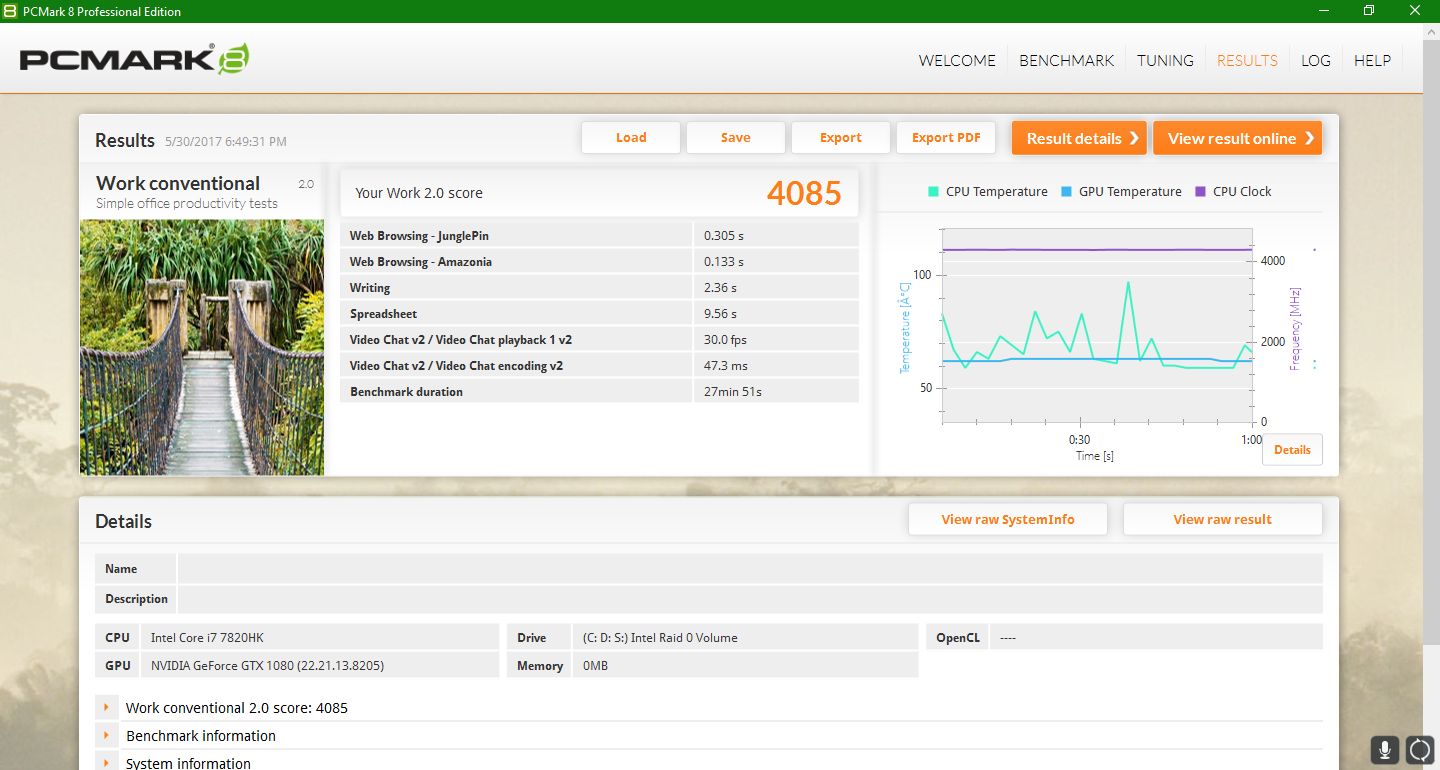Open chart Details button

point(1292,450)
